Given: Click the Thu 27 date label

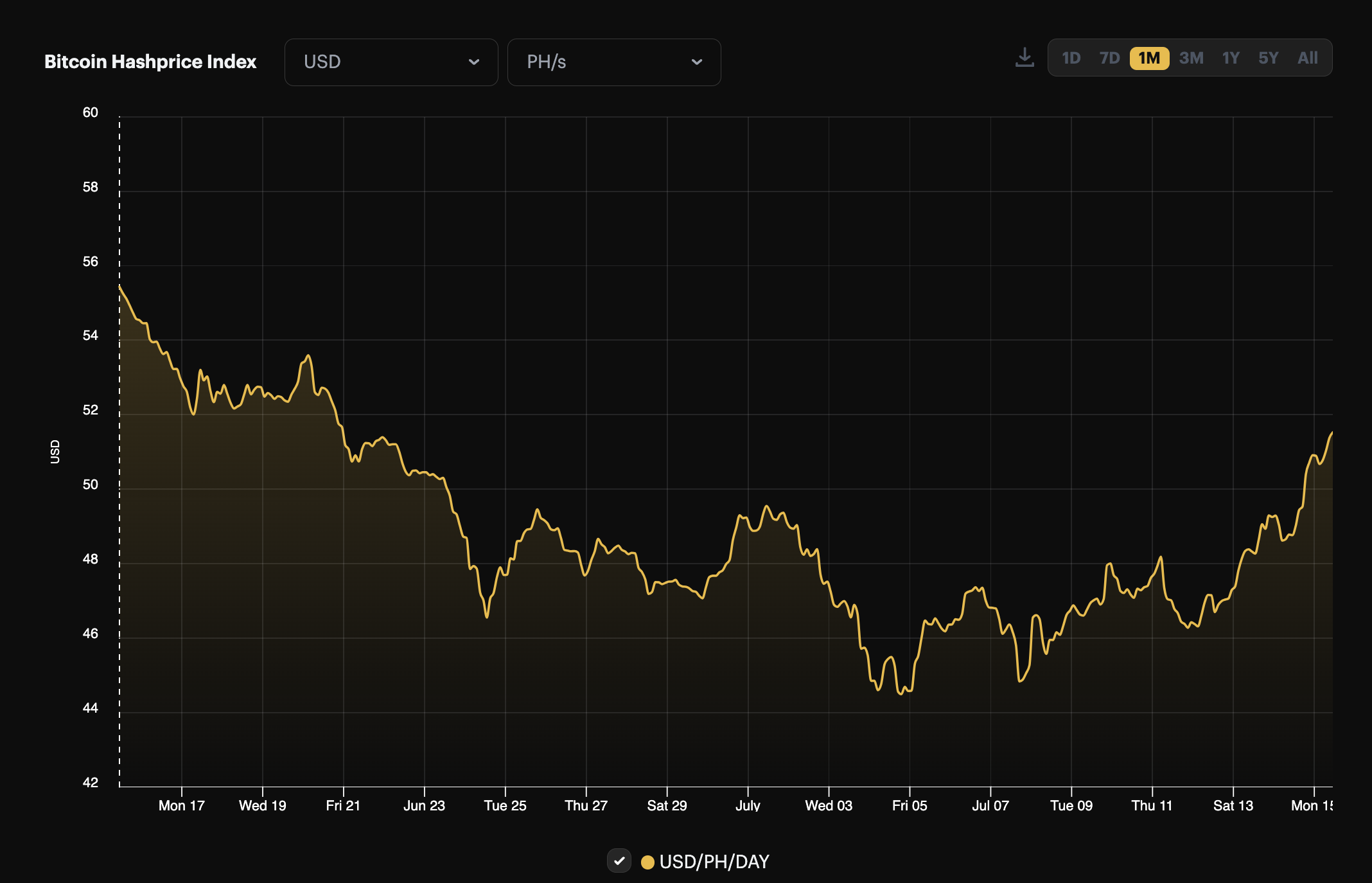Looking at the screenshot, I should (x=586, y=806).
